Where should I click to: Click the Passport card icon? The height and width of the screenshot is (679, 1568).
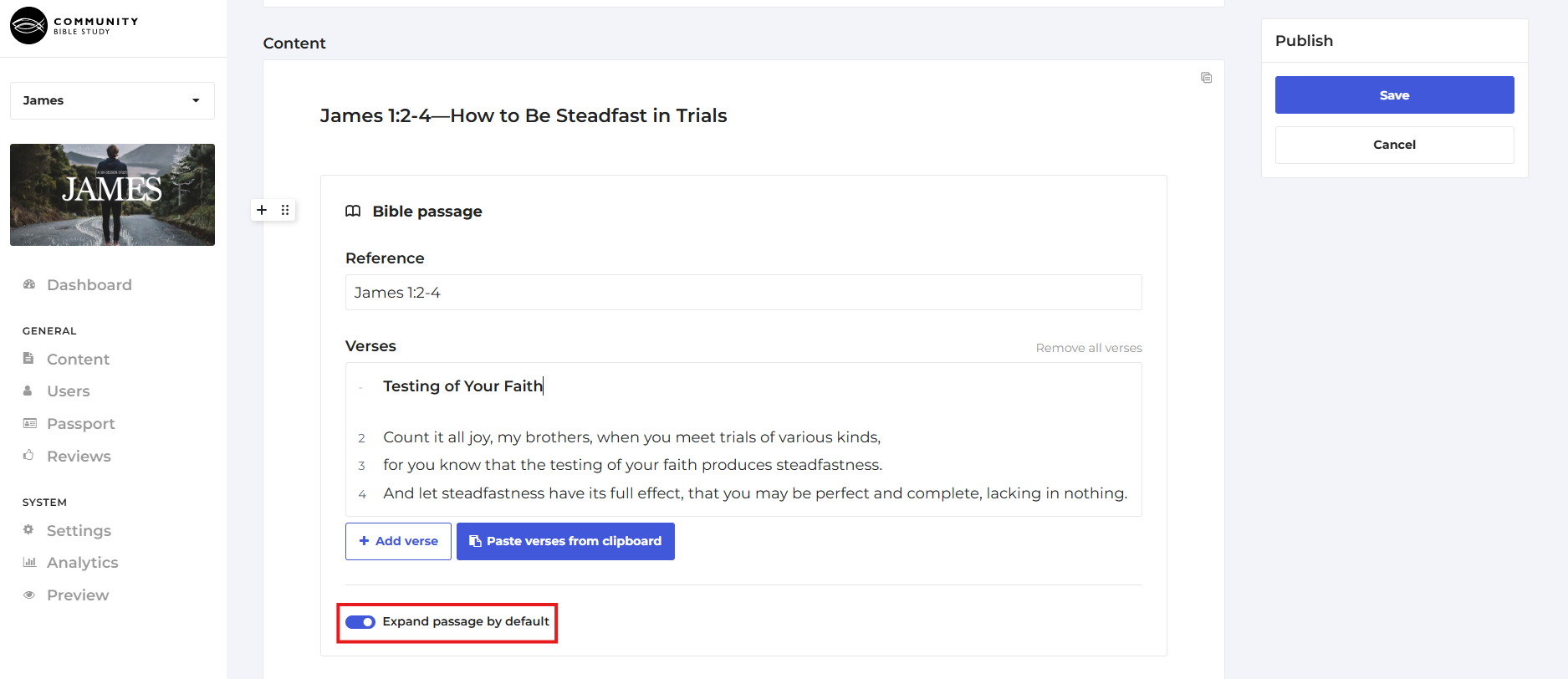[29, 423]
